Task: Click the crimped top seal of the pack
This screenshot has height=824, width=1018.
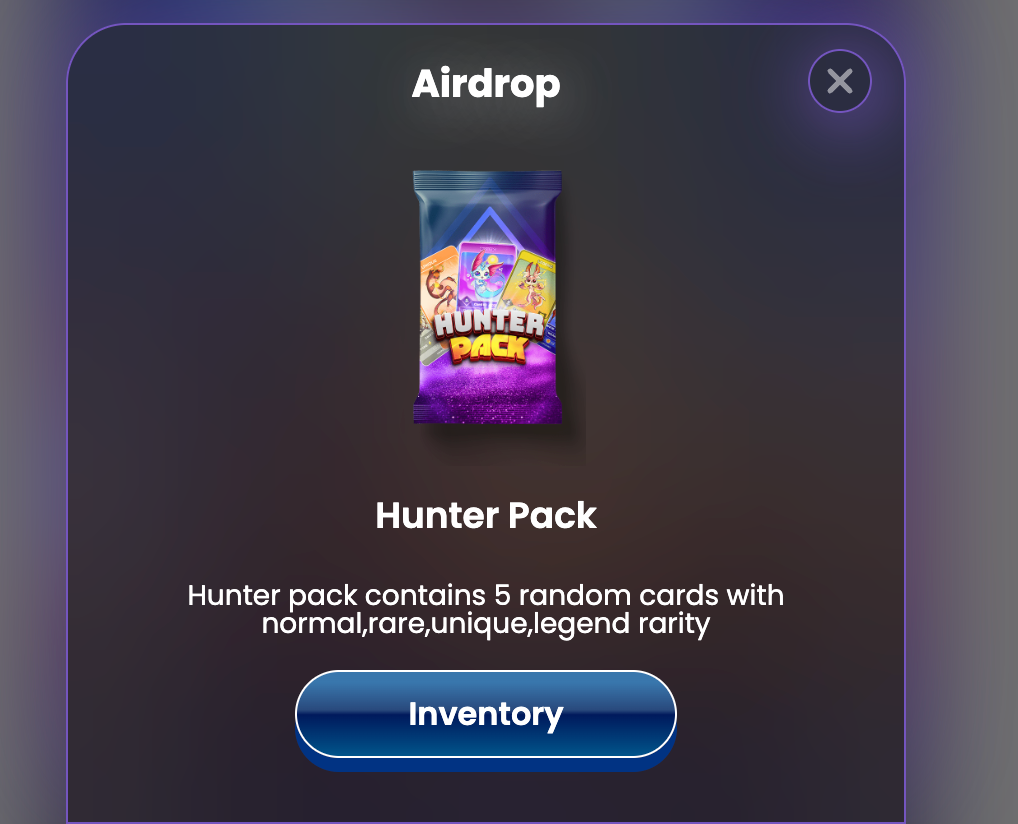Action: [488, 179]
